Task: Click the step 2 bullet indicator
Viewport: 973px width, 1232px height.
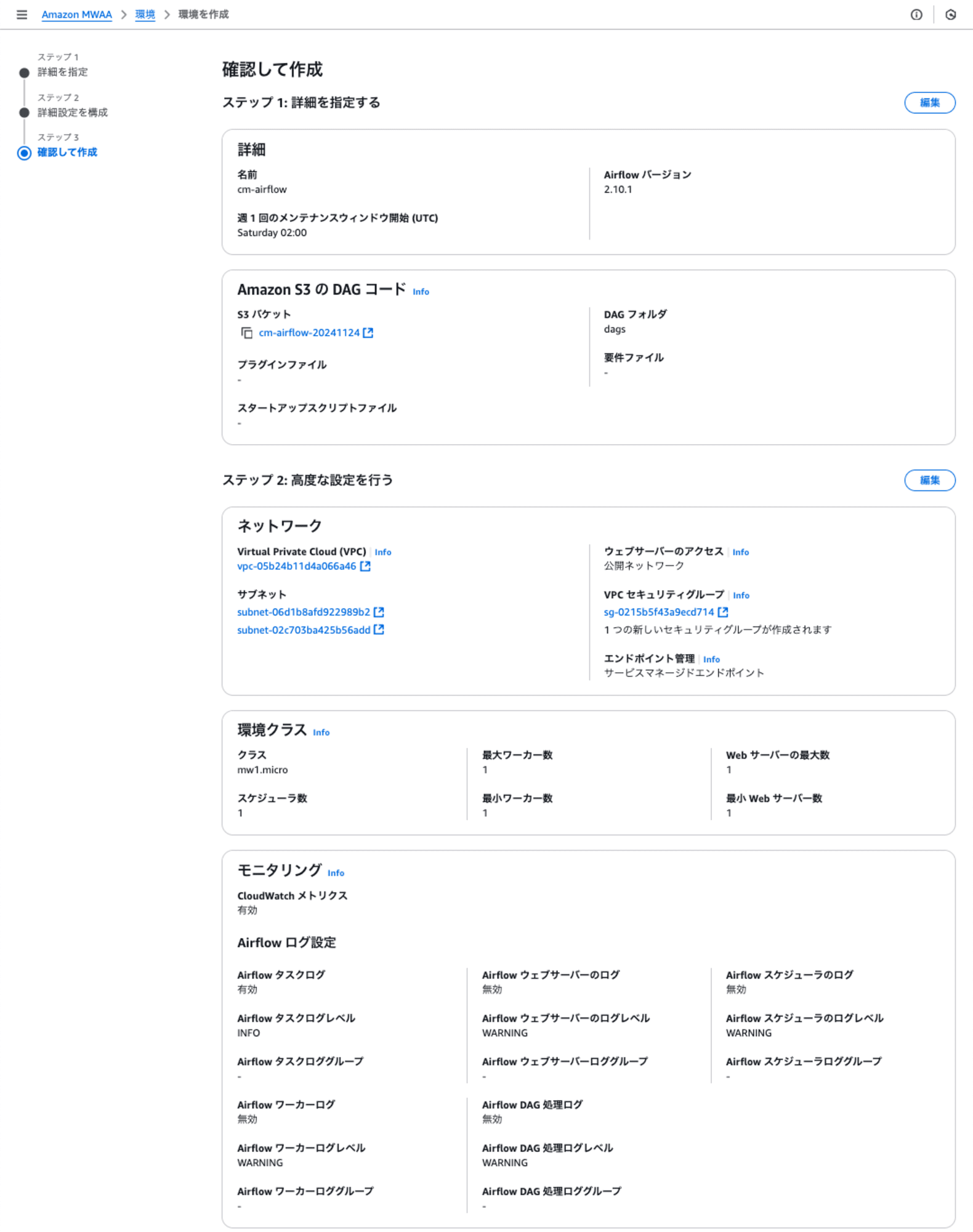Action: (24, 113)
